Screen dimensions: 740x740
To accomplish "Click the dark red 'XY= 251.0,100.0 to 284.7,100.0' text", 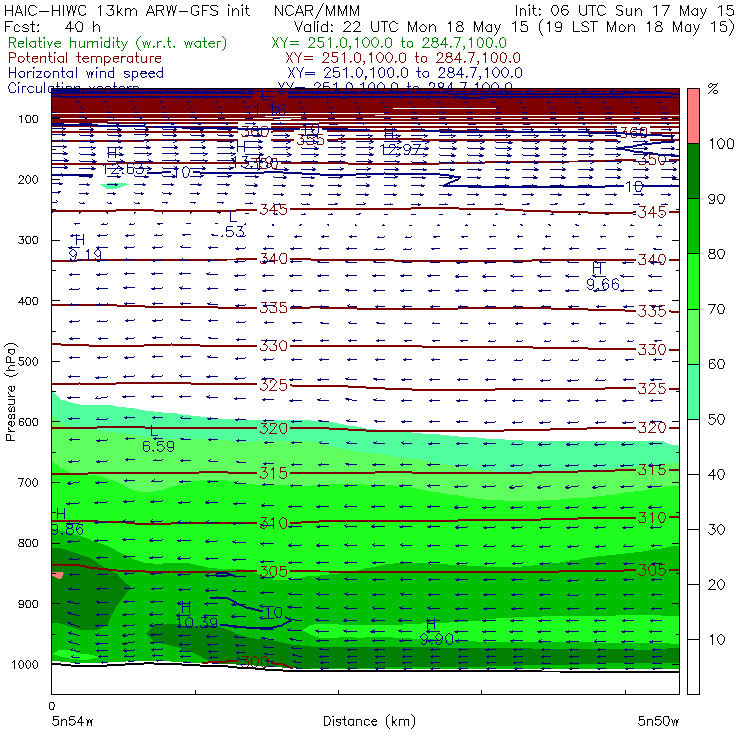I will tap(403, 58).
